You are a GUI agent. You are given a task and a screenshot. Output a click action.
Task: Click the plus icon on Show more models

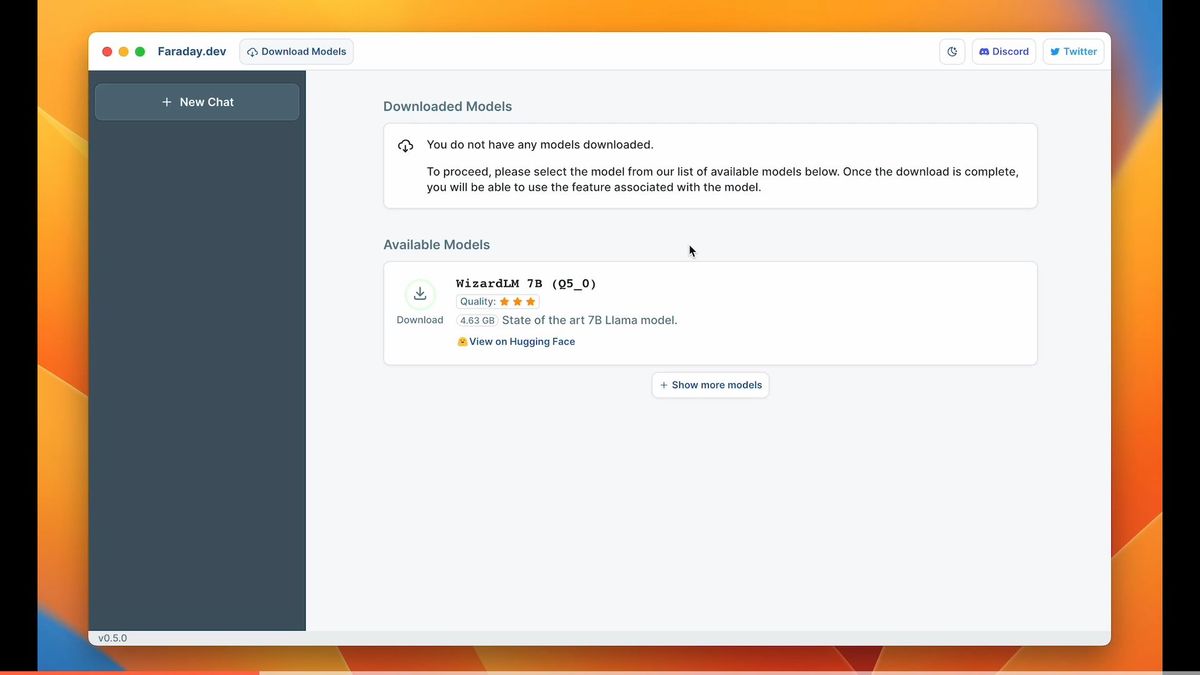pyautogui.click(x=663, y=385)
